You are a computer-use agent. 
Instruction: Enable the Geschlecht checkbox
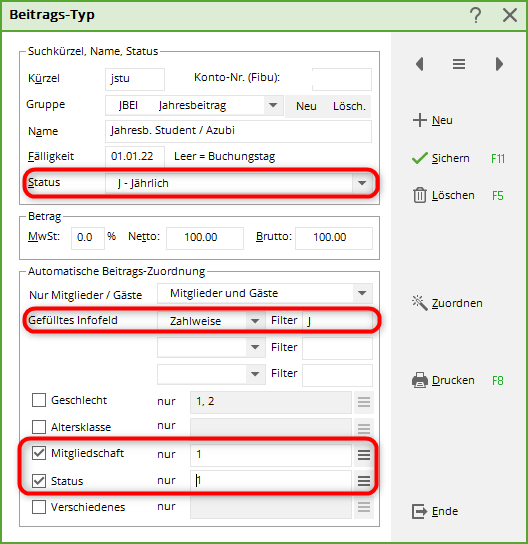click(39, 400)
